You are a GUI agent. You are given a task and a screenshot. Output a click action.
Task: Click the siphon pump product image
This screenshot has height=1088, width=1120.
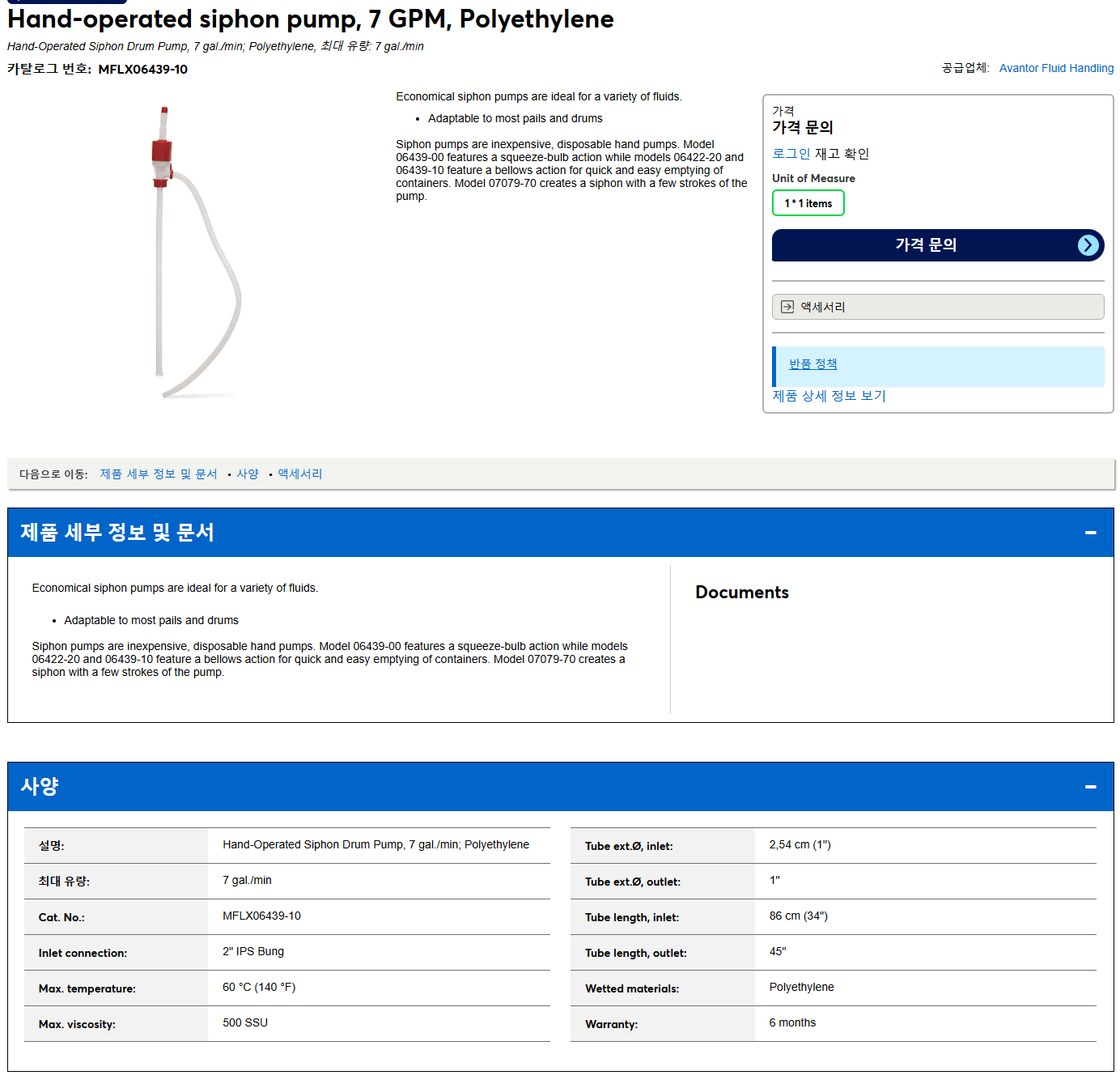[197, 252]
